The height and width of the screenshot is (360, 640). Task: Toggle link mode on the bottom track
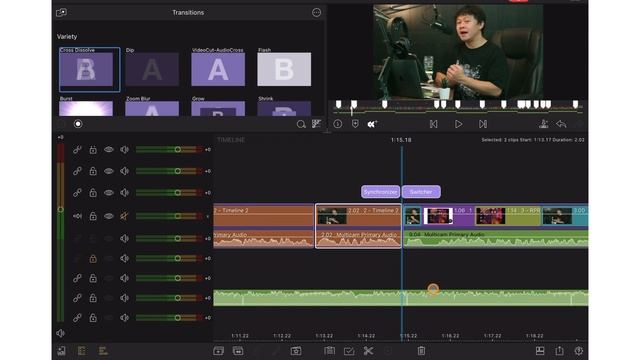pyautogui.click(x=77, y=318)
